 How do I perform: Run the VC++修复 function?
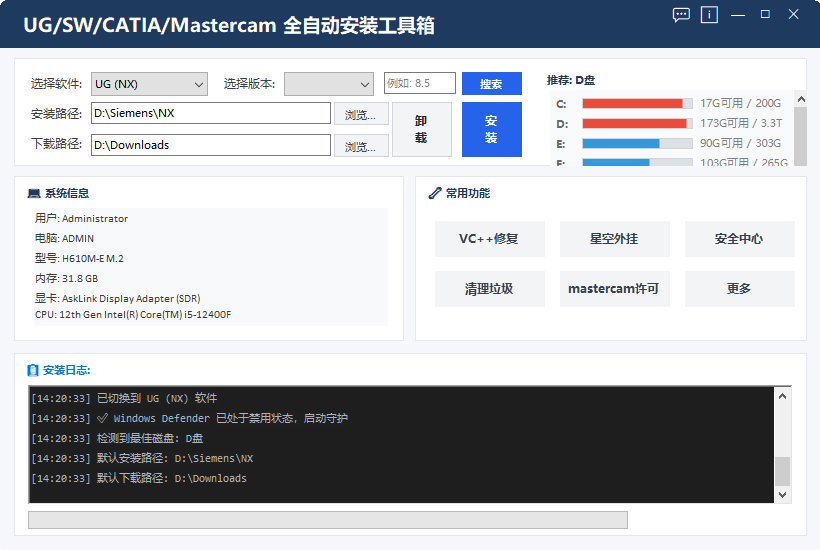click(489, 239)
